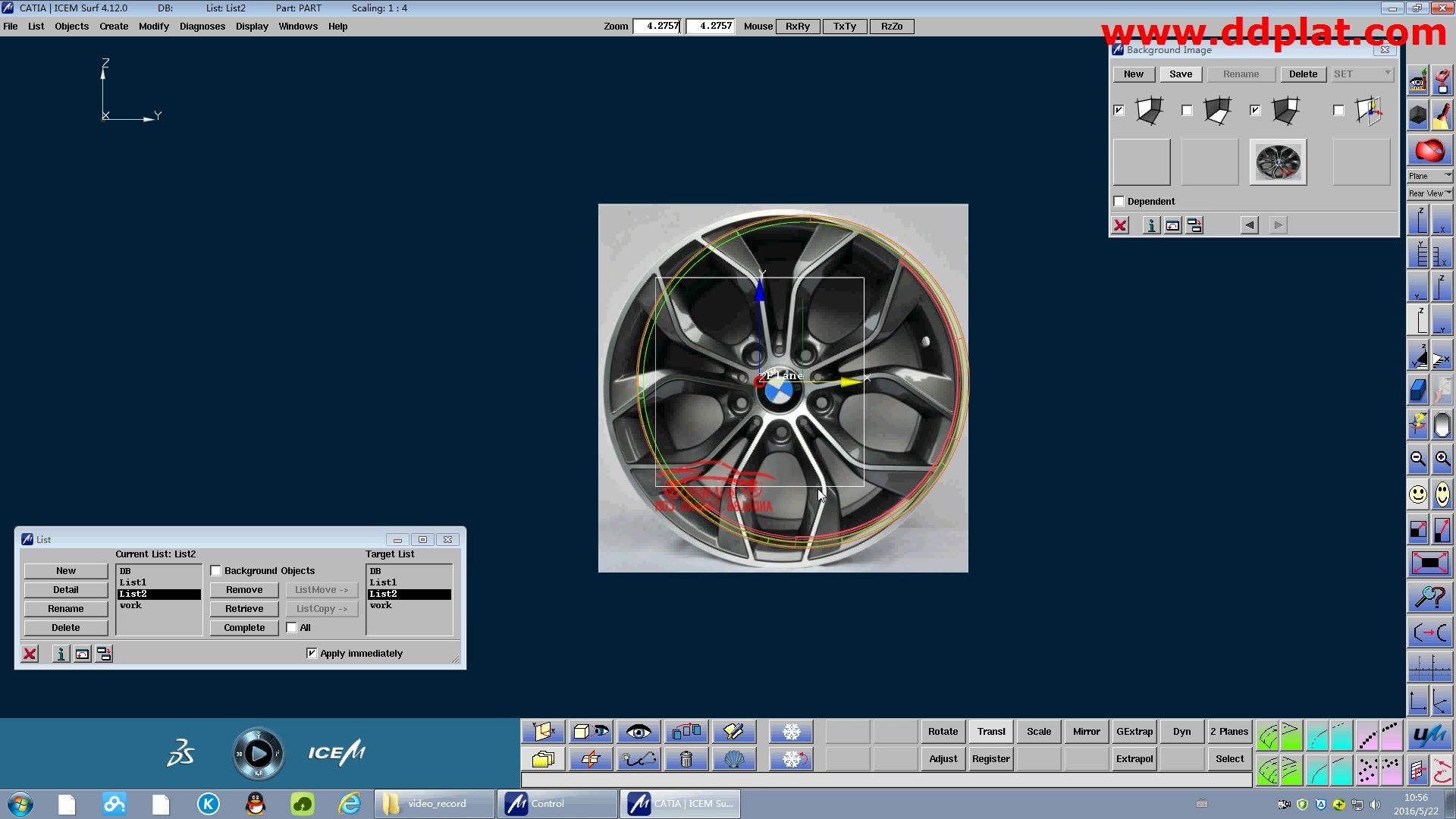Toggle the Background Objects checkbox
The width and height of the screenshot is (1456, 819).
pyautogui.click(x=216, y=571)
